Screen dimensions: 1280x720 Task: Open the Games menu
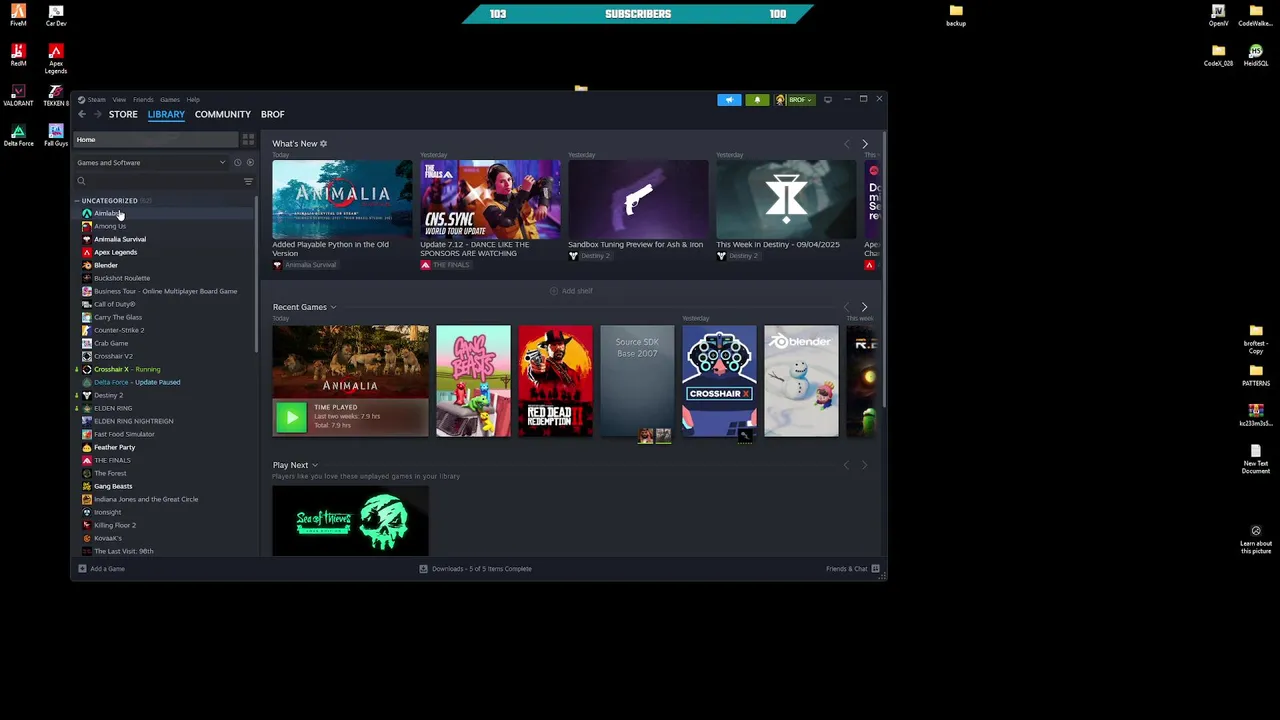coord(170,100)
